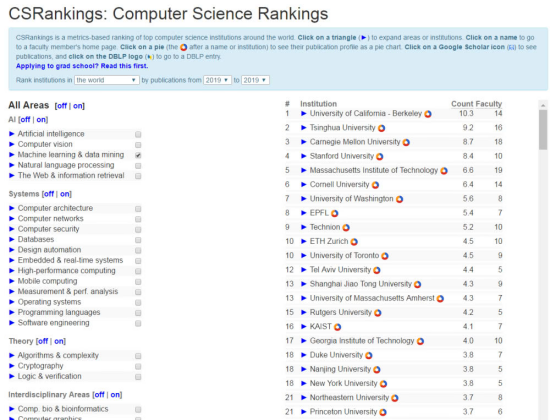This screenshot has width=551, height=420.
Task: Show New York University pie chart
Action: tap(383, 384)
